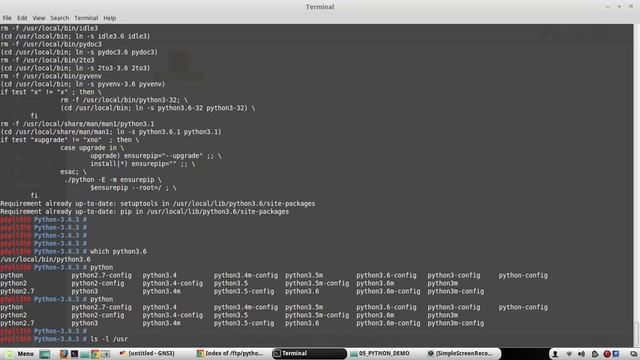Open file manager panel launcher

pyautogui.click(x=84, y=354)
